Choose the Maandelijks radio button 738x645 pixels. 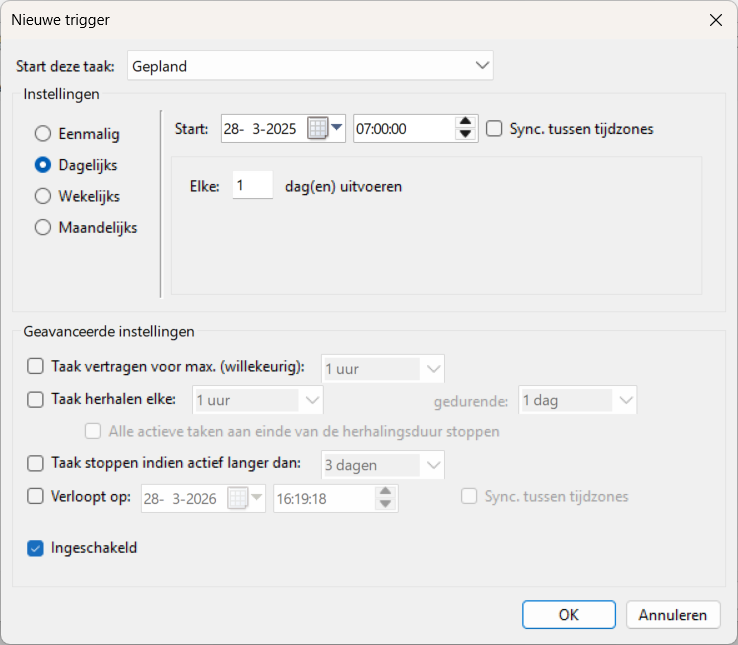[43, 227]
